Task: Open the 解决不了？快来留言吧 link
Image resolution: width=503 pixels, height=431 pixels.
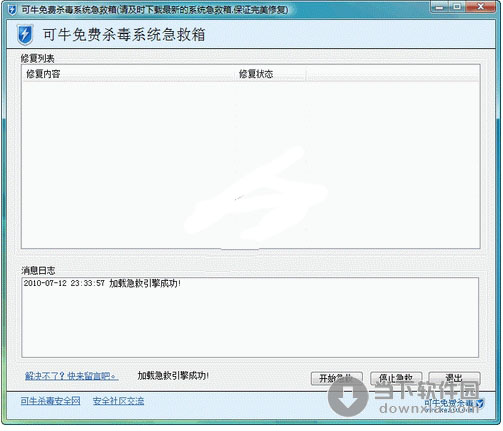Action: coord(71,376)
